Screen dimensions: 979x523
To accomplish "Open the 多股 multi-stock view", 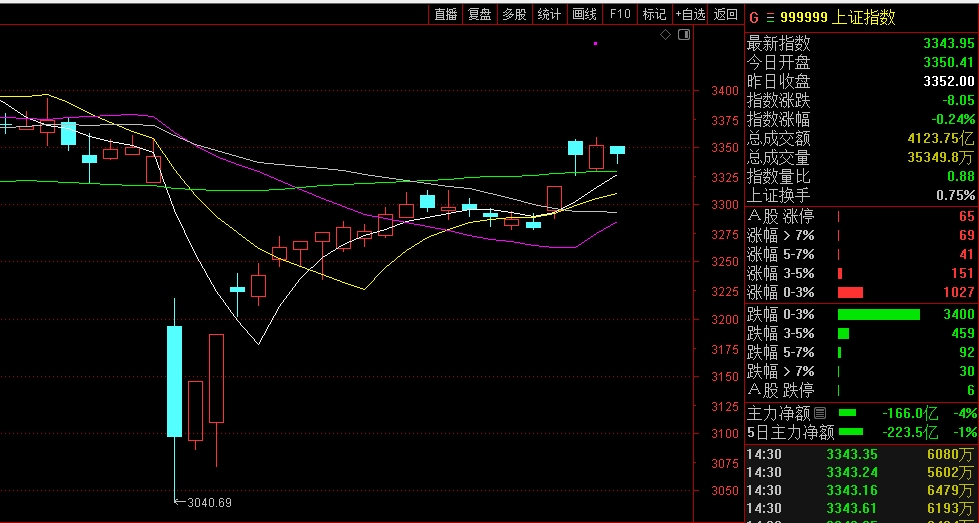I will (514, 14).
